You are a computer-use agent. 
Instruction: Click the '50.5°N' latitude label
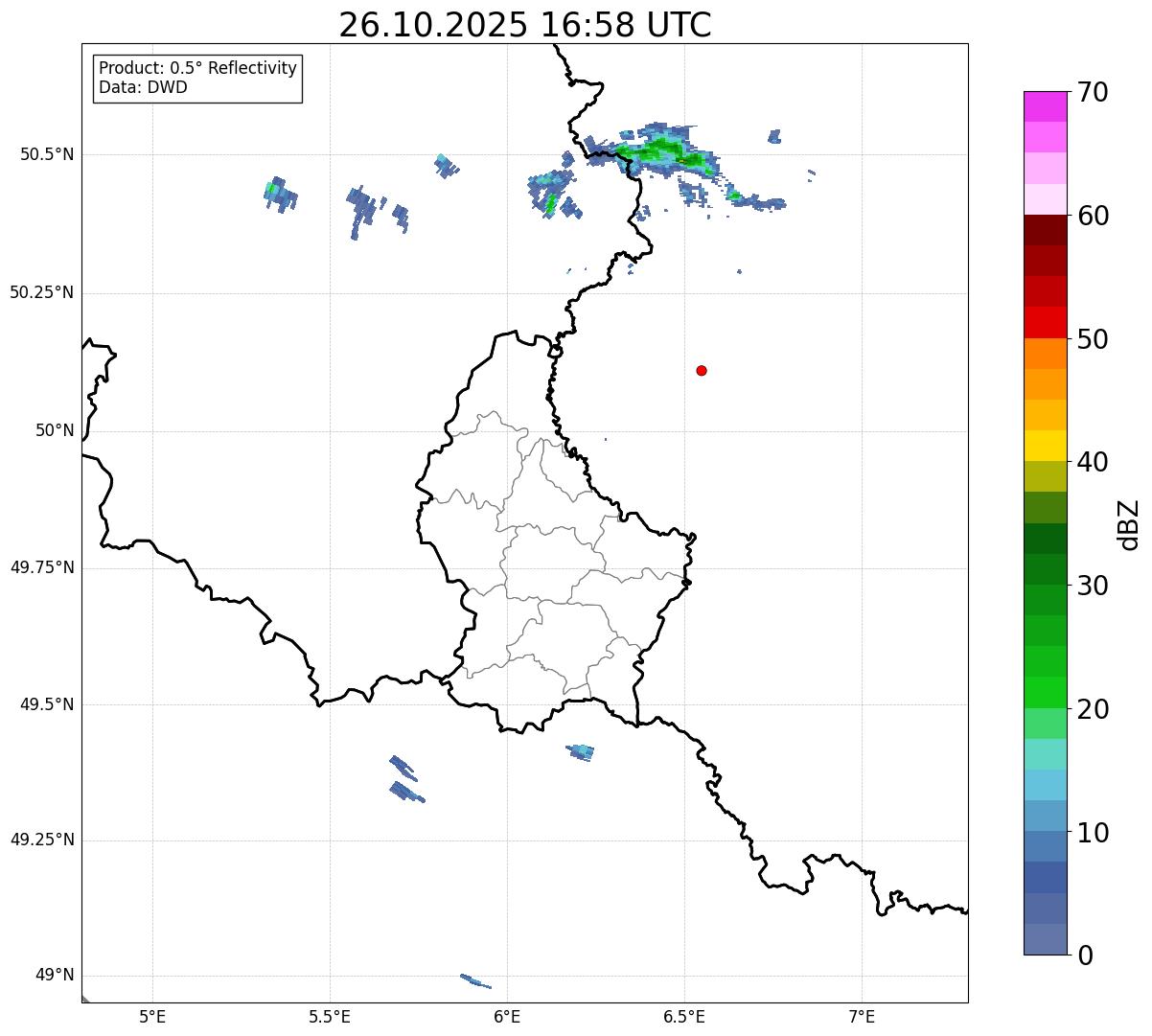point(47,154)
